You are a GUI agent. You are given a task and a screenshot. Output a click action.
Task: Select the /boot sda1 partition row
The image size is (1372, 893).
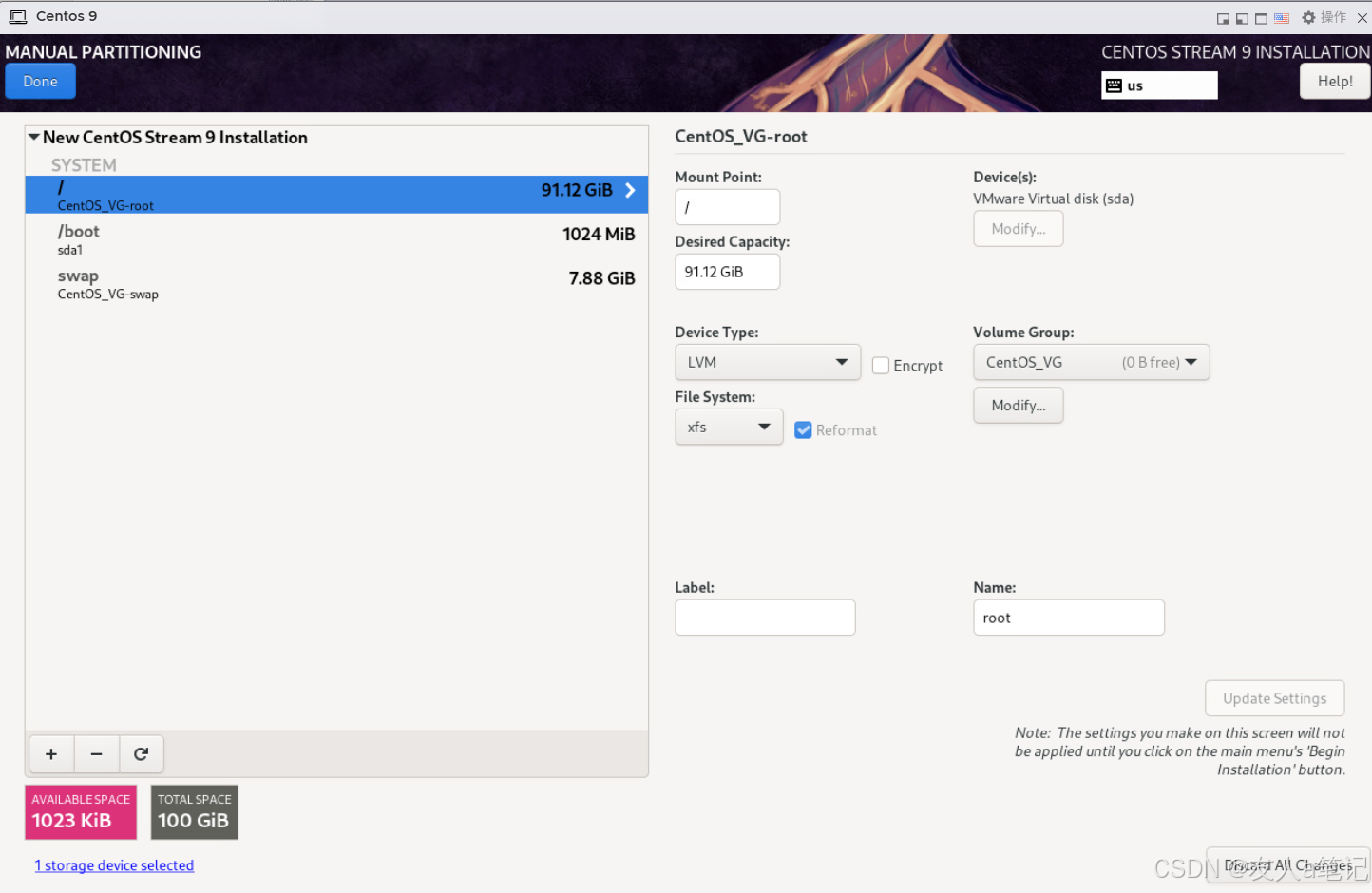click(x=336, y=238)
